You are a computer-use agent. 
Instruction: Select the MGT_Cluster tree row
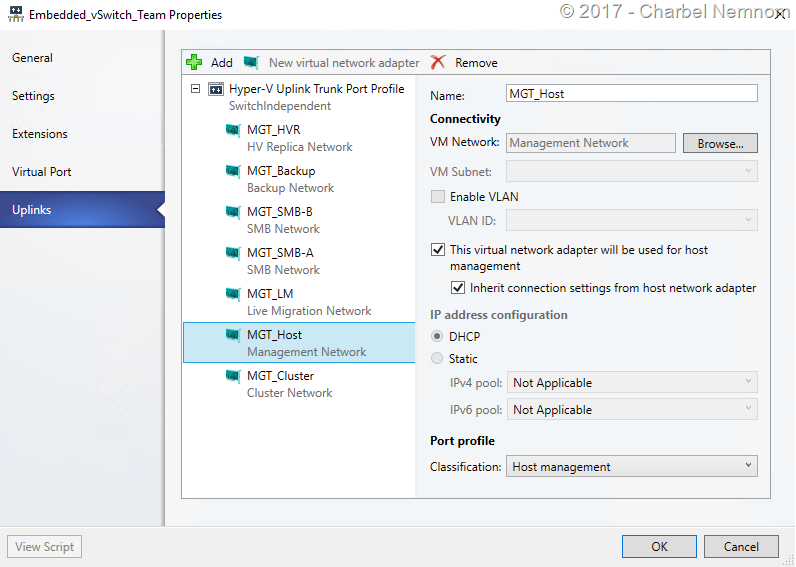[299, 384]
